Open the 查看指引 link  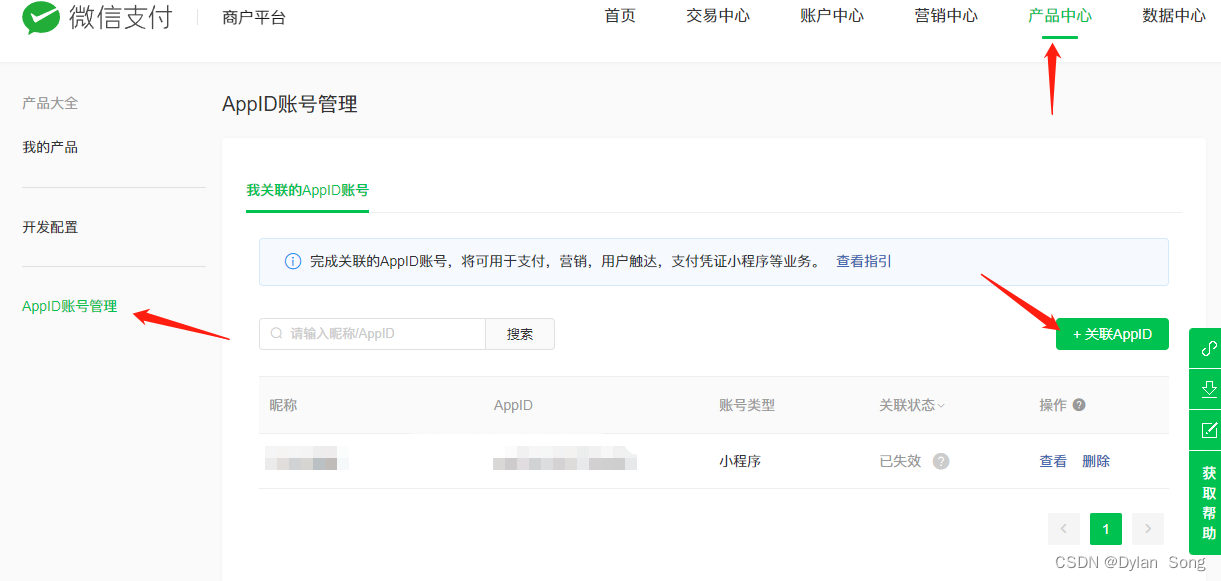(x=864, y=262)
